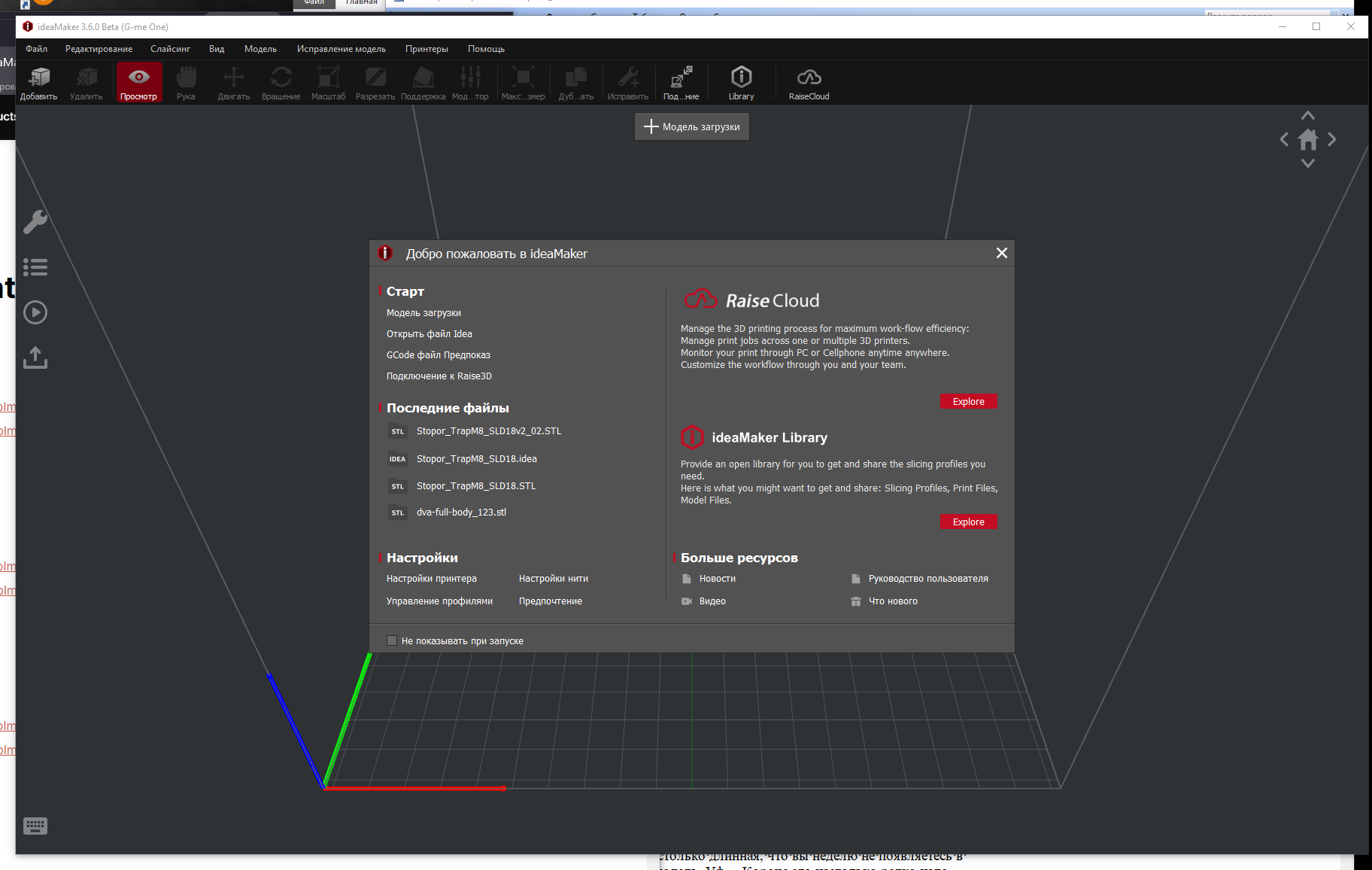Open the Редактирование menu
Viewport: 1372px width, 870px height.
click(99, 49)
